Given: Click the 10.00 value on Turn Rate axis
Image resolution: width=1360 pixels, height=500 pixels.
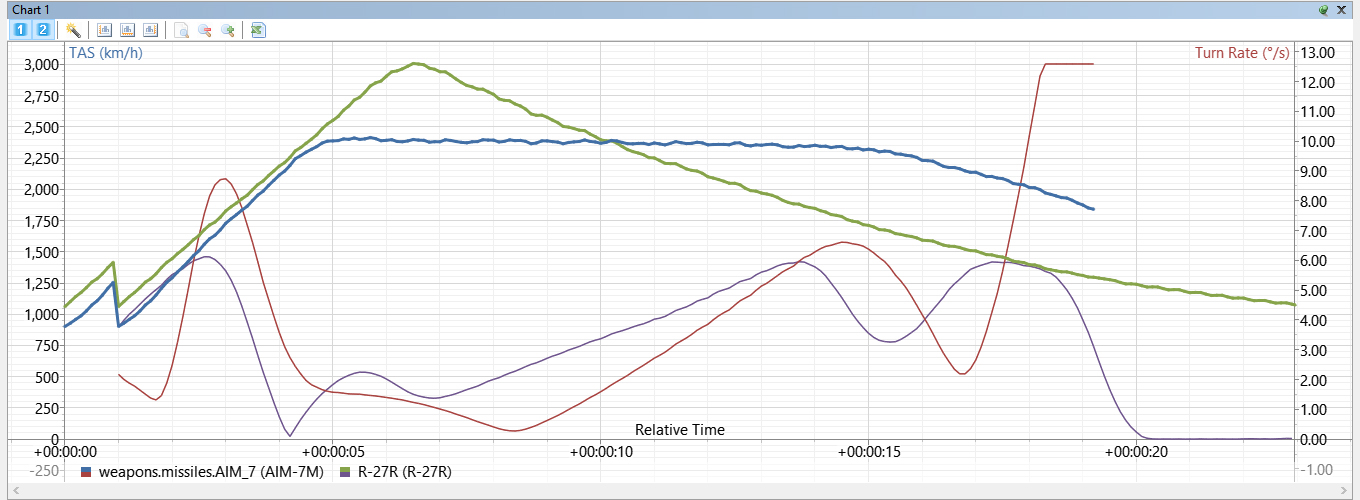Looking at the screenshot, I should (1318, 141).
